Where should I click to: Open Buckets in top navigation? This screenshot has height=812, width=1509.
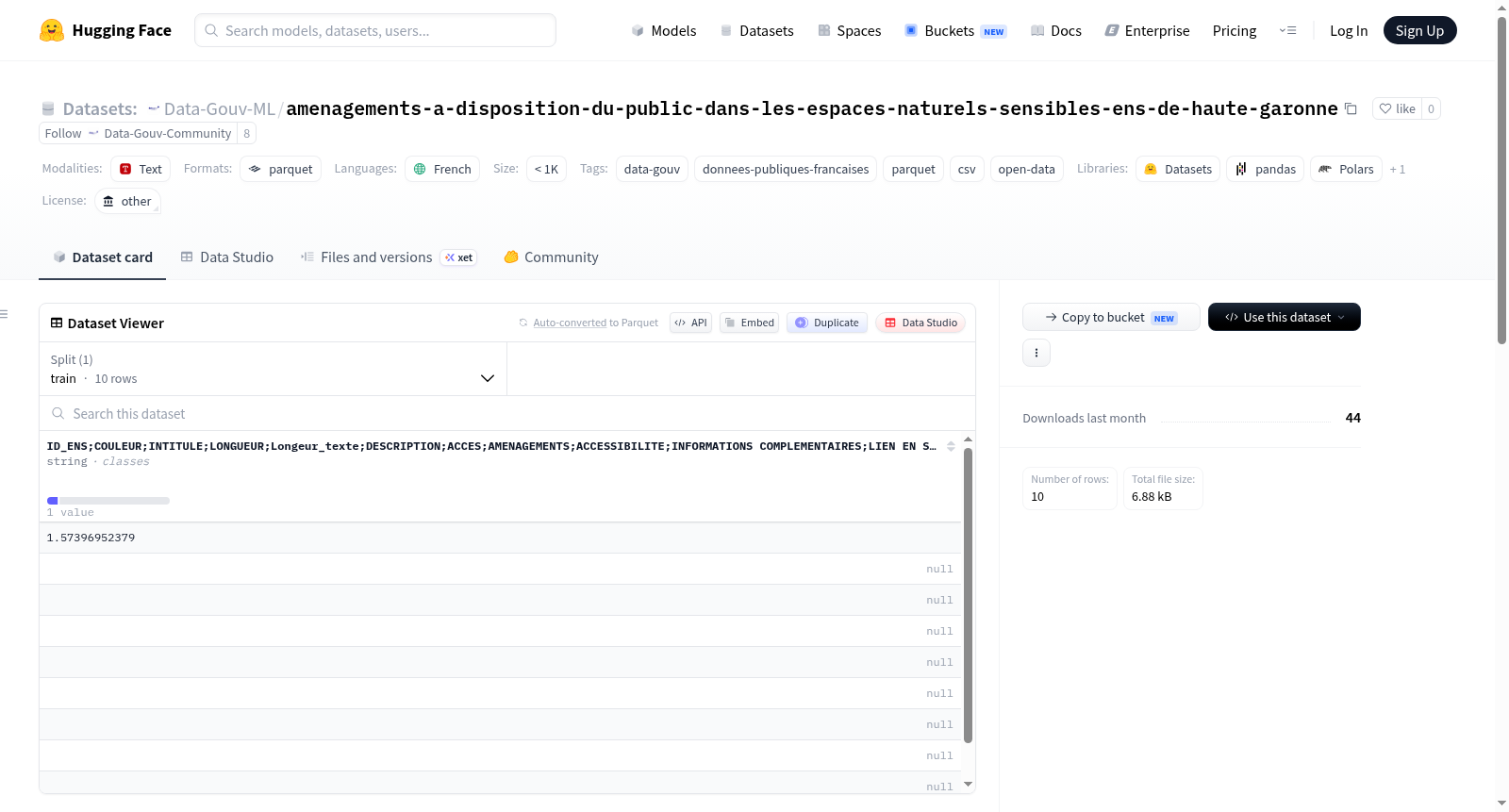(x=955, y=30)
